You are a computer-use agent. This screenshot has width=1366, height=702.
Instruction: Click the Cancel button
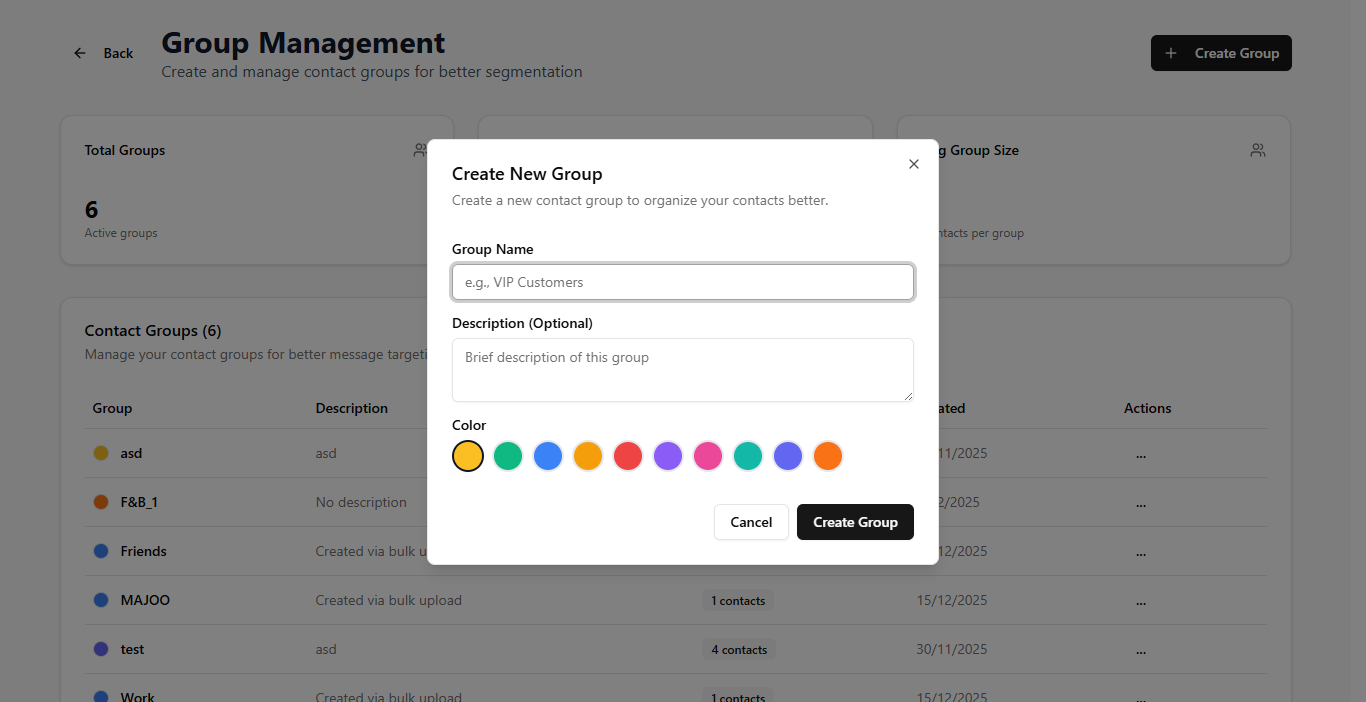751,521
